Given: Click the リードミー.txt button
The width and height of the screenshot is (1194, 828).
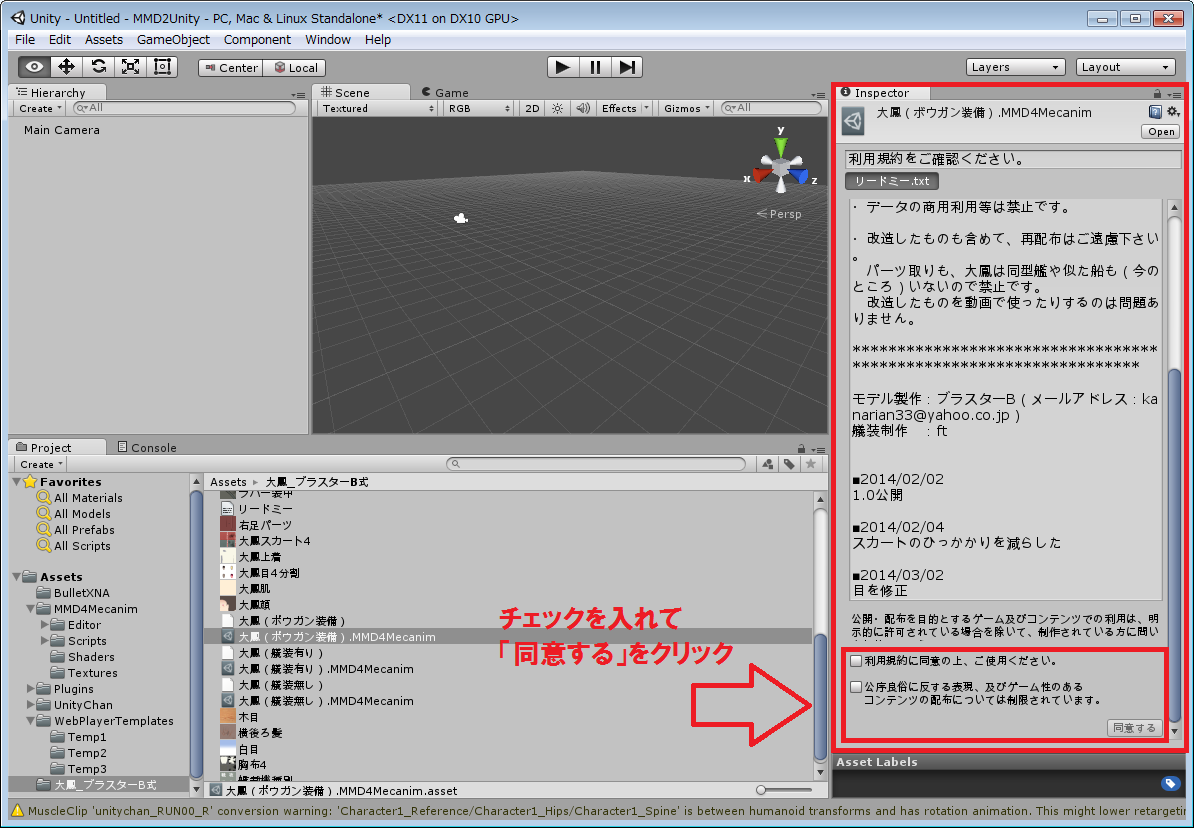Looking at the screenshot, I should 892,181.
